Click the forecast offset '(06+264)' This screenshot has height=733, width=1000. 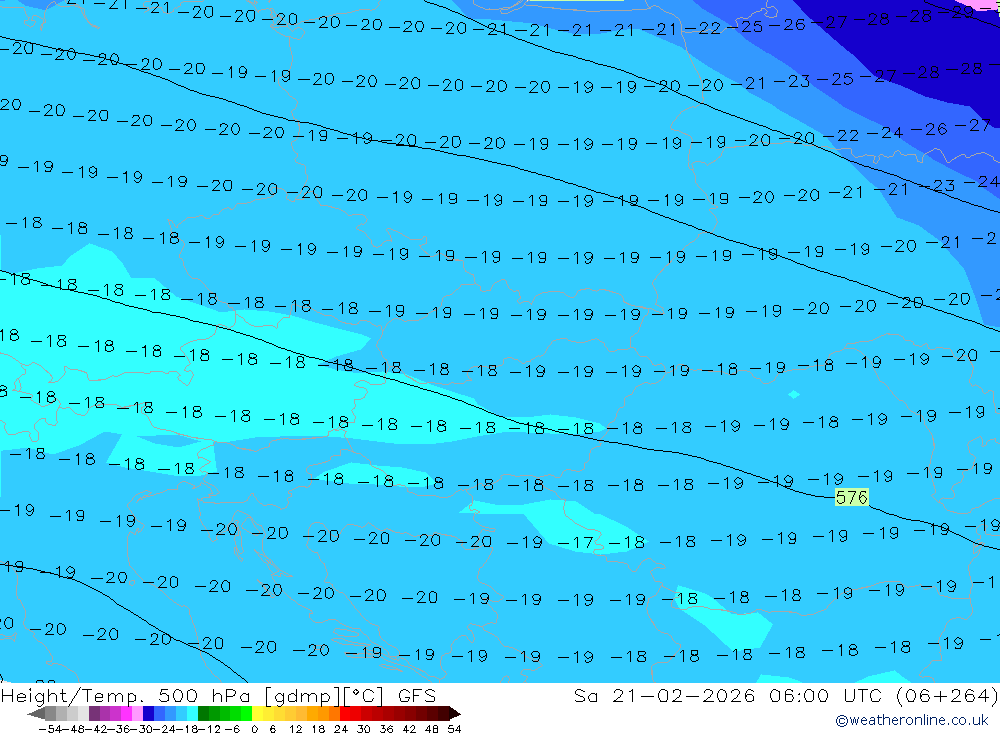[x=947, y=695]
